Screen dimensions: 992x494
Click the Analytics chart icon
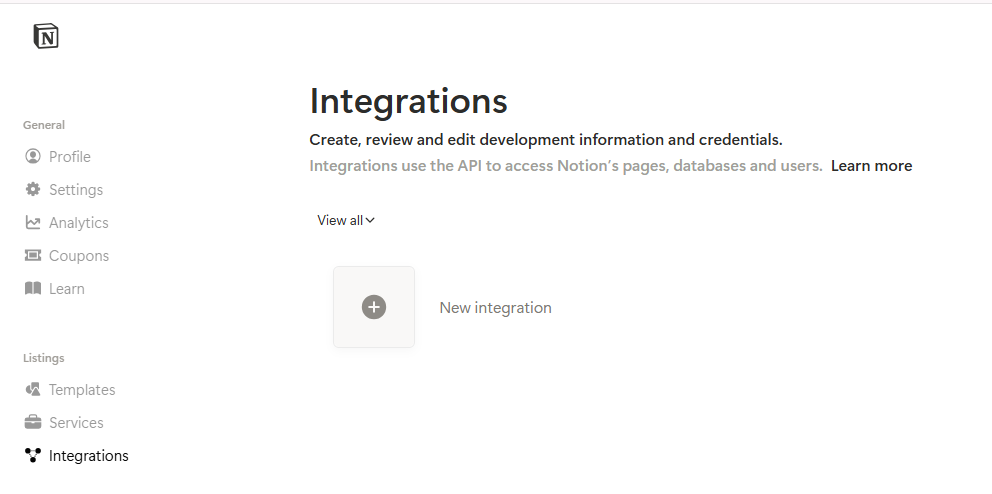[x=33, y=222]
